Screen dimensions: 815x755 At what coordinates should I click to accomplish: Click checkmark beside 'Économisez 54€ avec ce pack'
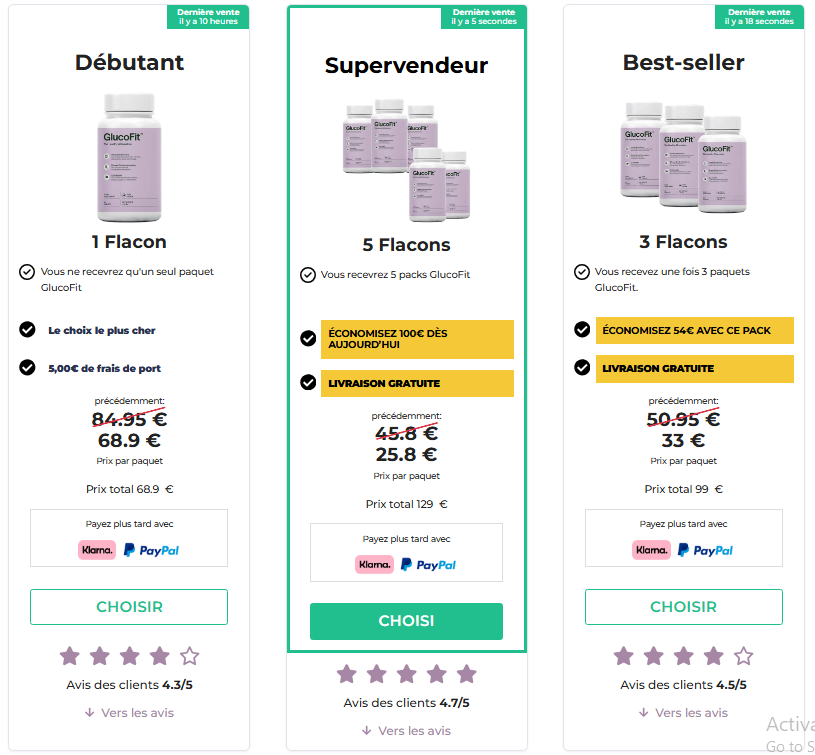(582, 329)
